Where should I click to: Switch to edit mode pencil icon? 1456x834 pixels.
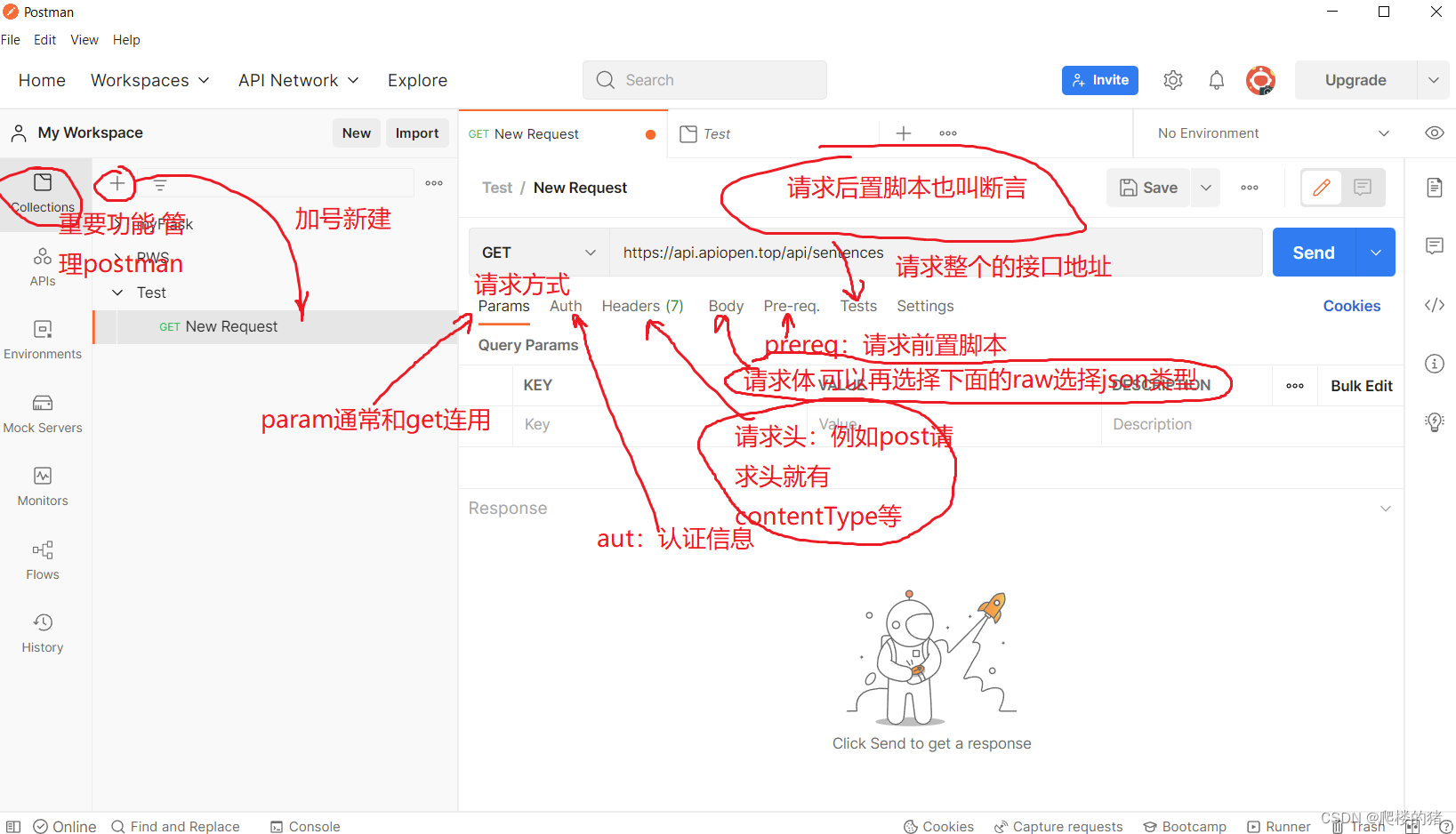click(x=1322, y=188)
